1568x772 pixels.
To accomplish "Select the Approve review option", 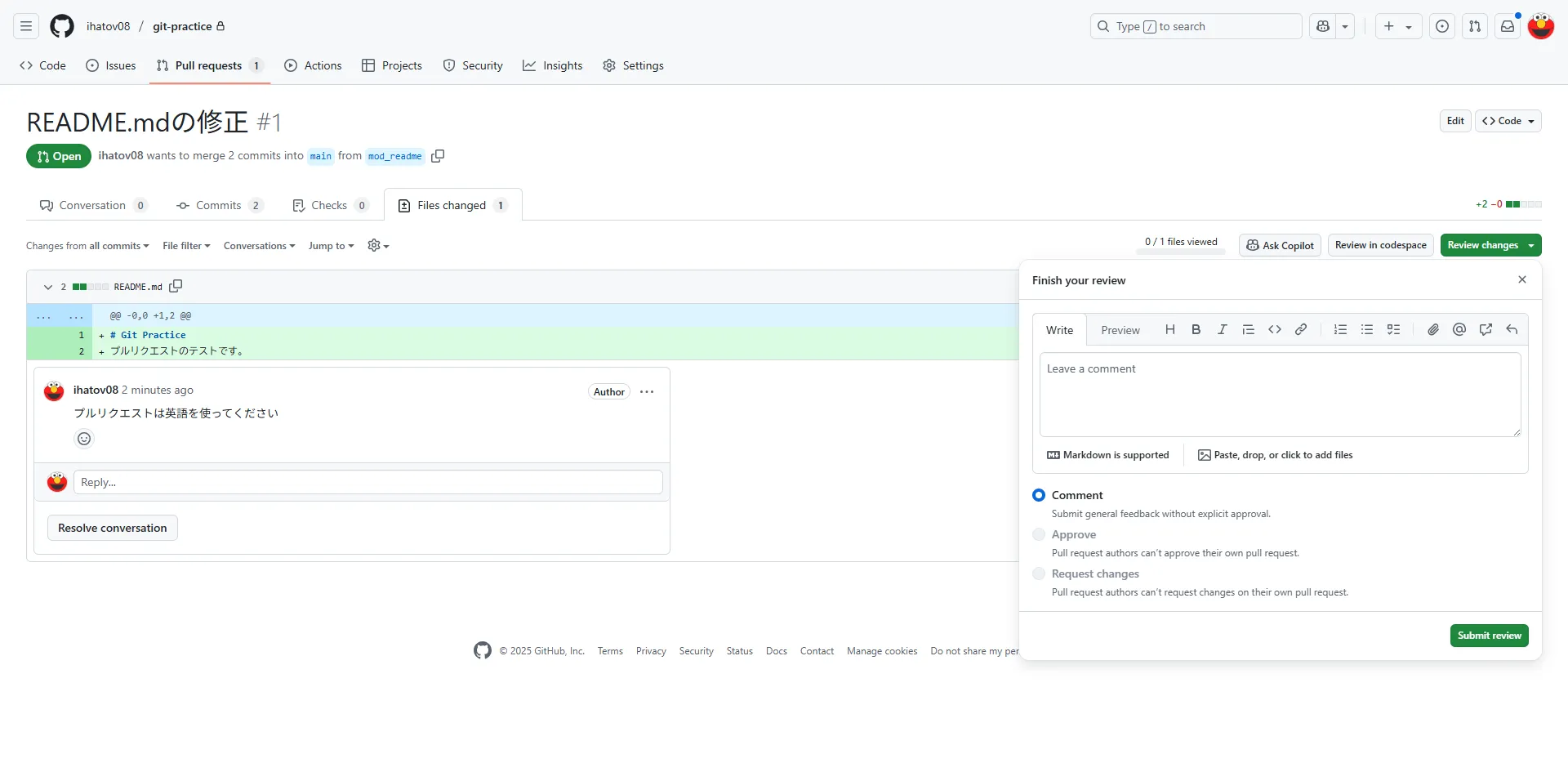I will [x=1039, y=534].
